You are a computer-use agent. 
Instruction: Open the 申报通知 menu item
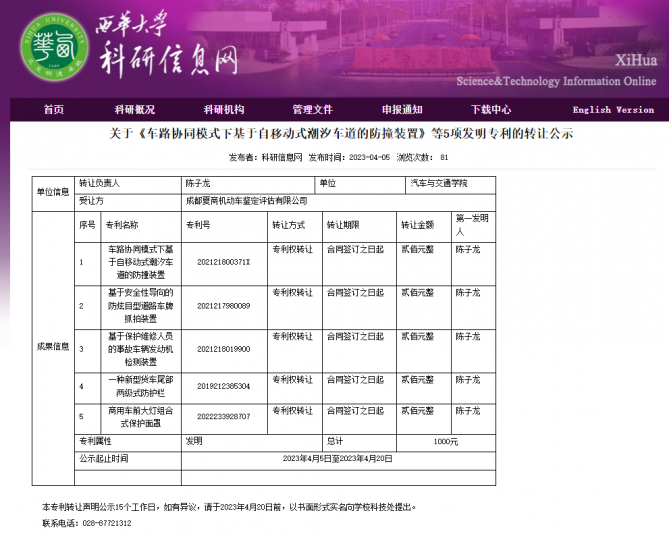tap(402, 110)
